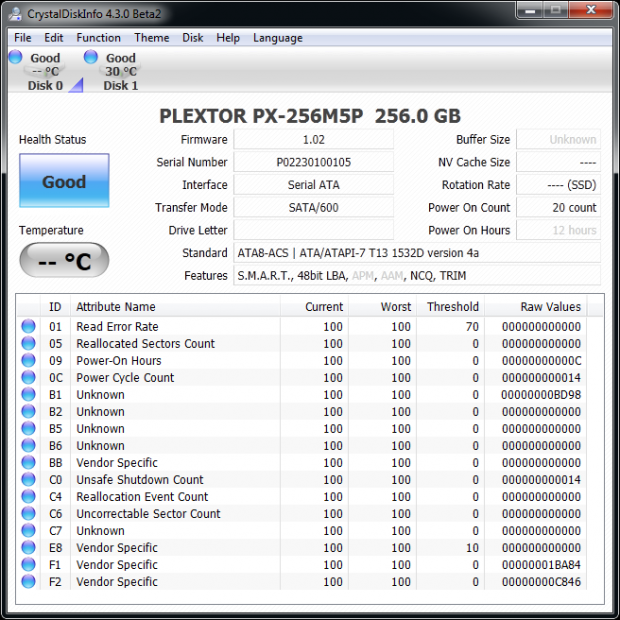Open the Edit menu
The height and width of the screenshot is (620, 620).
(x=53, y=38)
